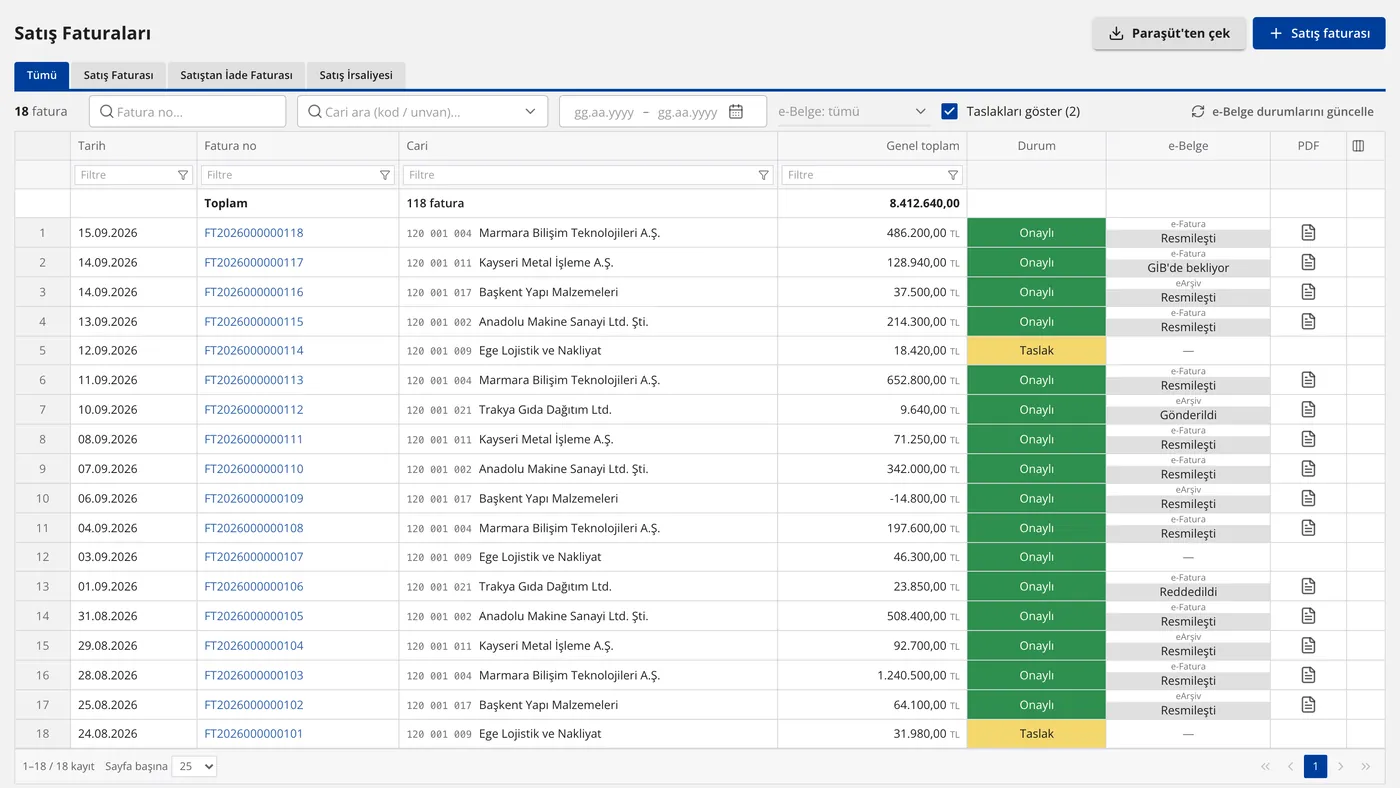Click the amount 1.240.500,00 cell

pyautogui.click(x=872, y=675)
